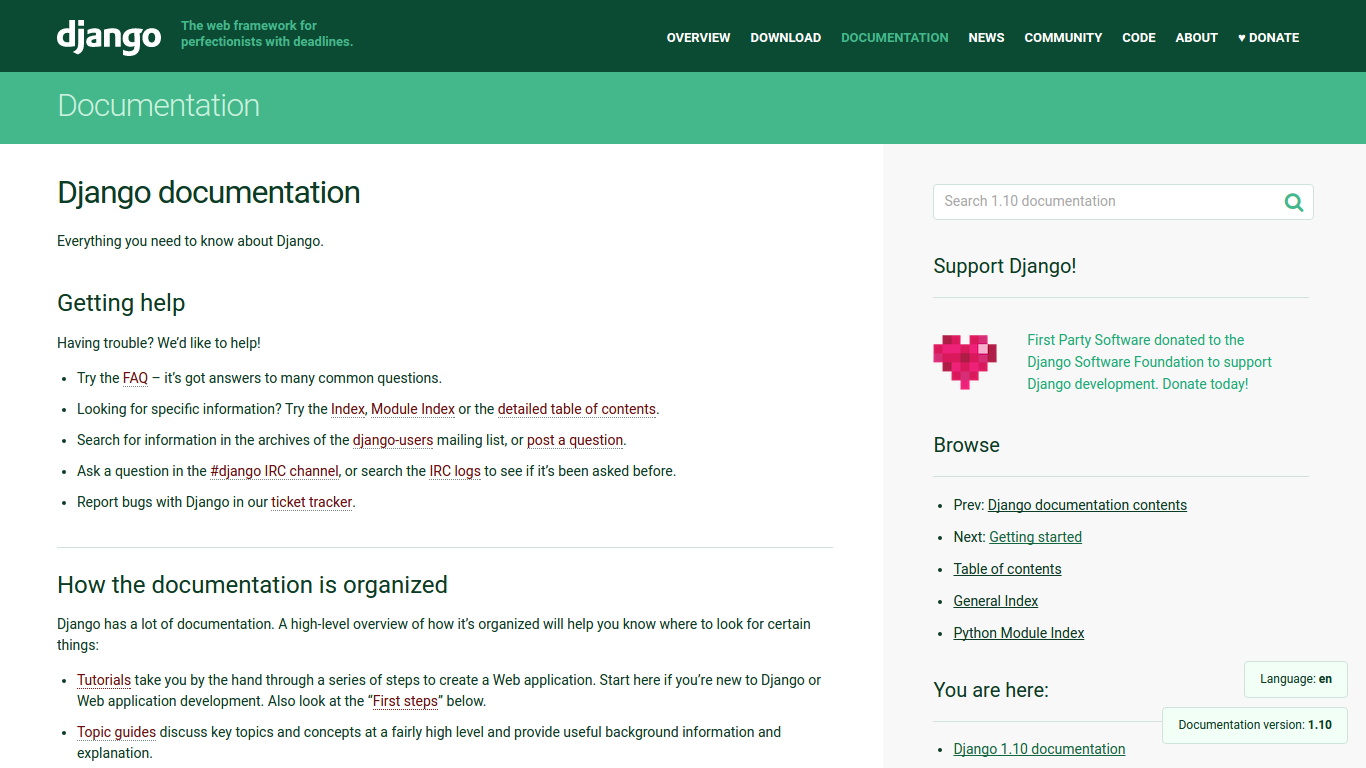Viewport: 1366px width, 768px height.
Task: Select Documentation in the top navigation
Action: (894, 37)
